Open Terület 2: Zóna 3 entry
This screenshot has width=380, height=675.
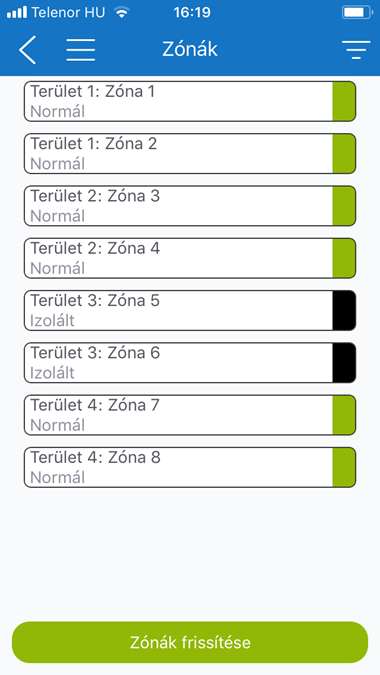point(190,206)
